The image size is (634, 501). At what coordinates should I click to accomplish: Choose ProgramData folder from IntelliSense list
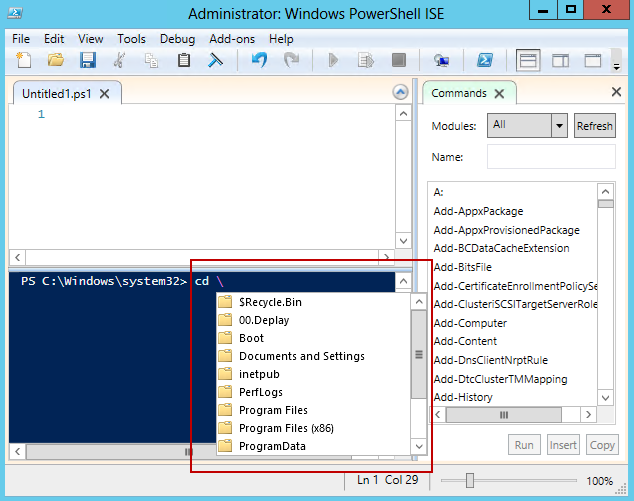point(313,446)
